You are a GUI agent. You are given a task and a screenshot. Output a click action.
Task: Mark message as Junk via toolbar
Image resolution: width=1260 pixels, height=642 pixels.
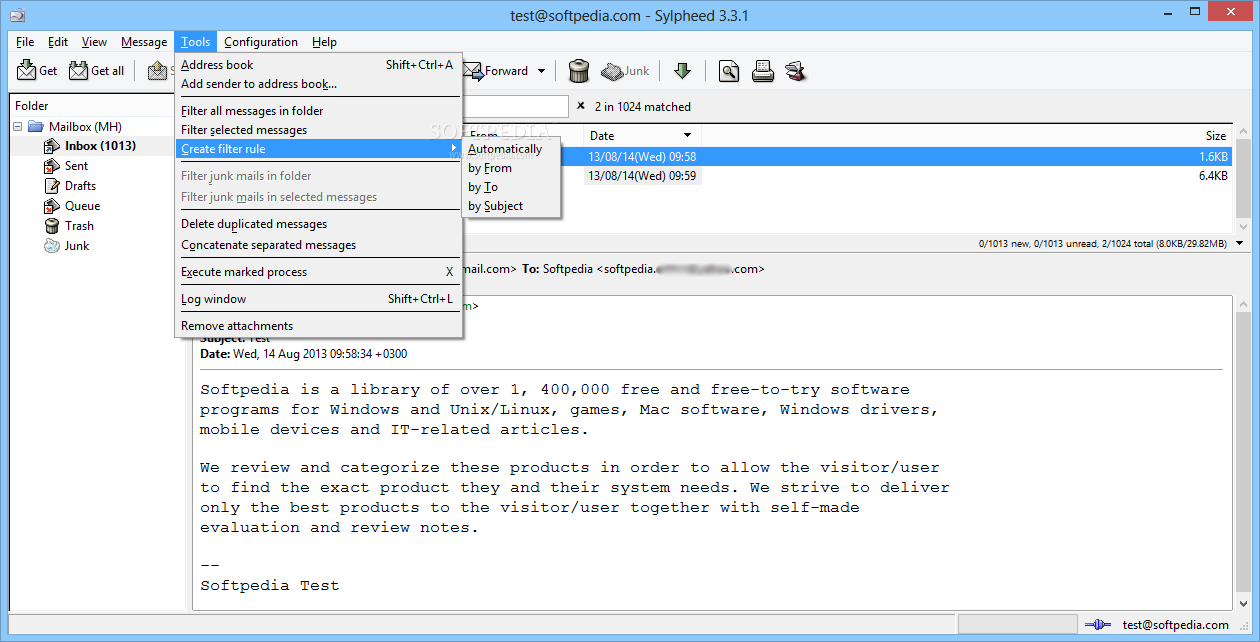(x=625, y=71)
